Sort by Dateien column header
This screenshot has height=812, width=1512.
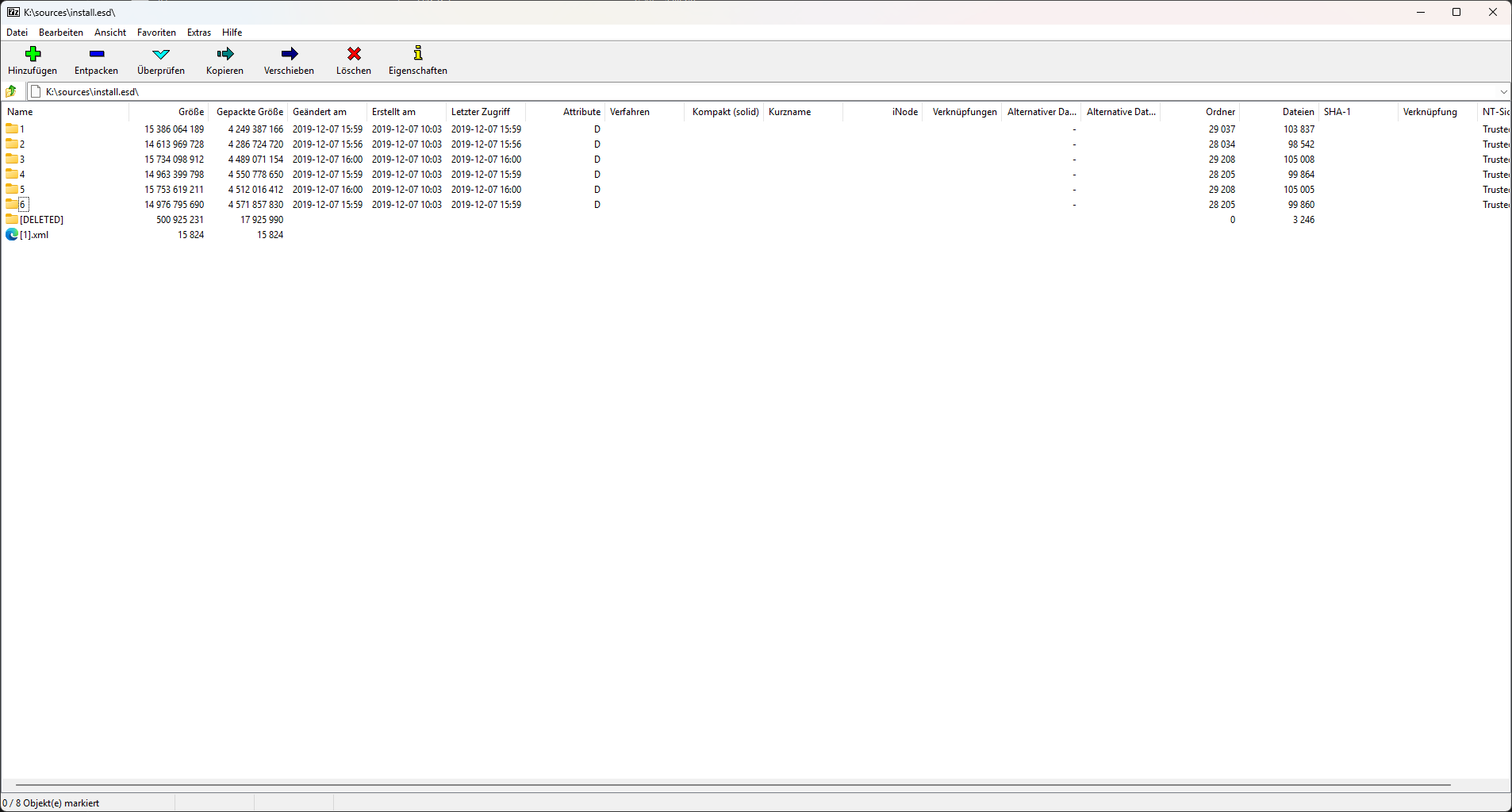tap(1279, 112)
